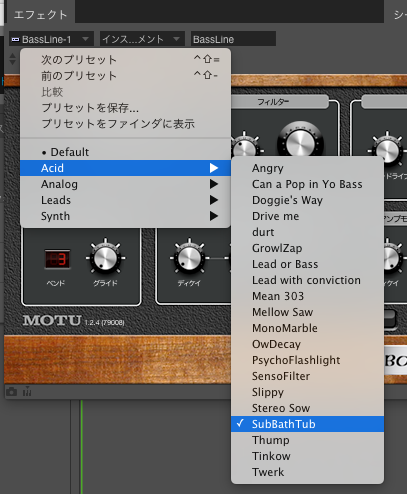Expand the Analog preset category

click(x=125, y=184)
